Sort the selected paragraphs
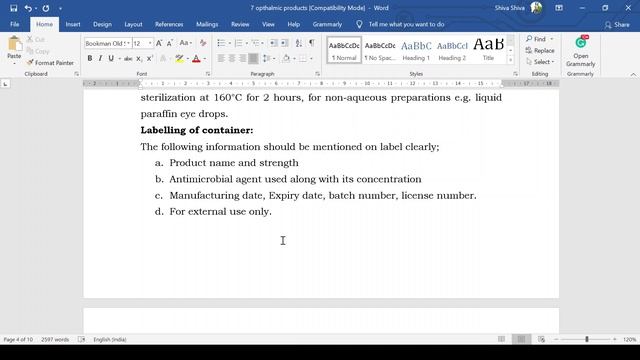Screen dimensions: 640x360 299,43
